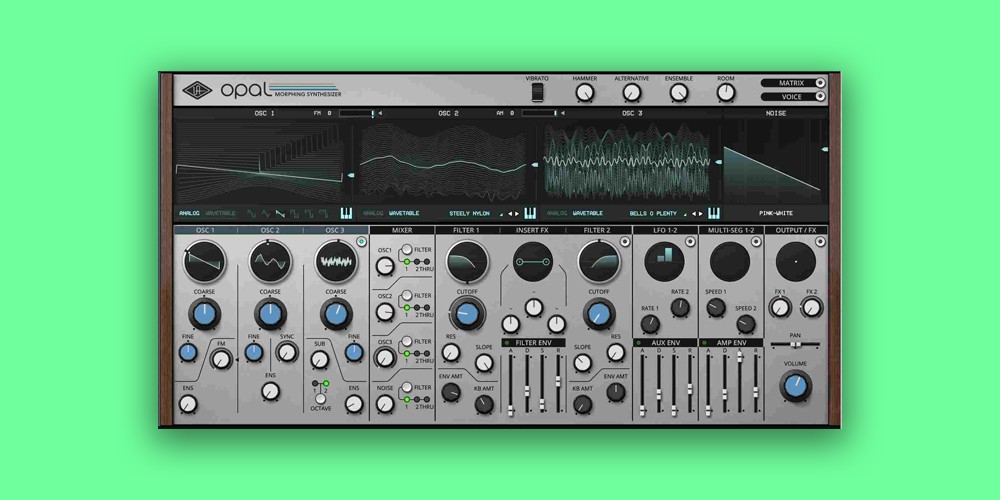Flip the Vibrato switch
The width and height of the screenshot is (1000, 500).
(537, 93)
